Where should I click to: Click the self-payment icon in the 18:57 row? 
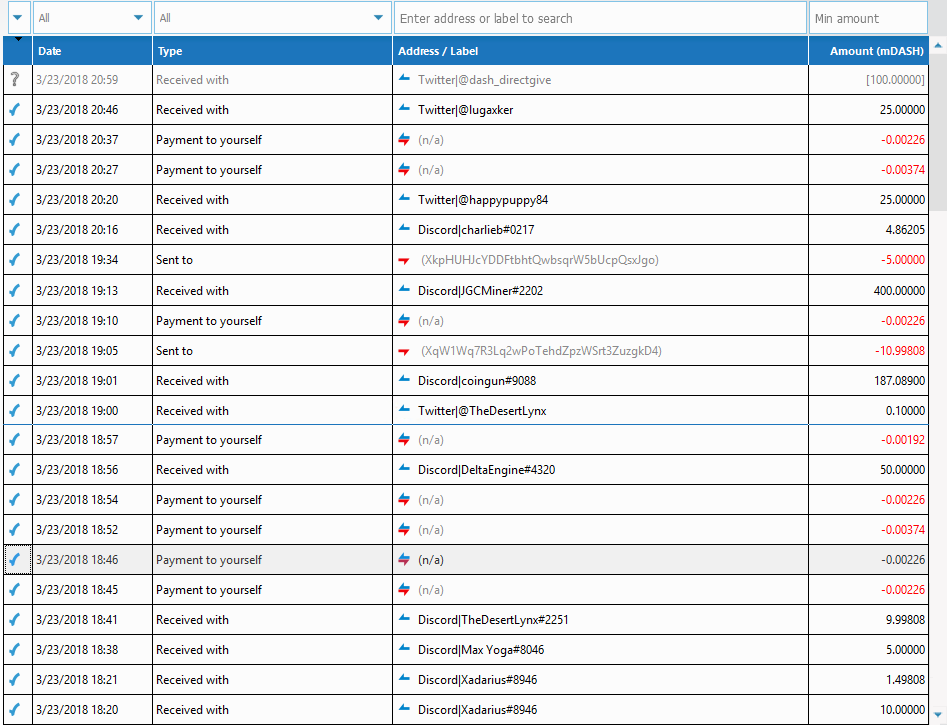point(404,440)
